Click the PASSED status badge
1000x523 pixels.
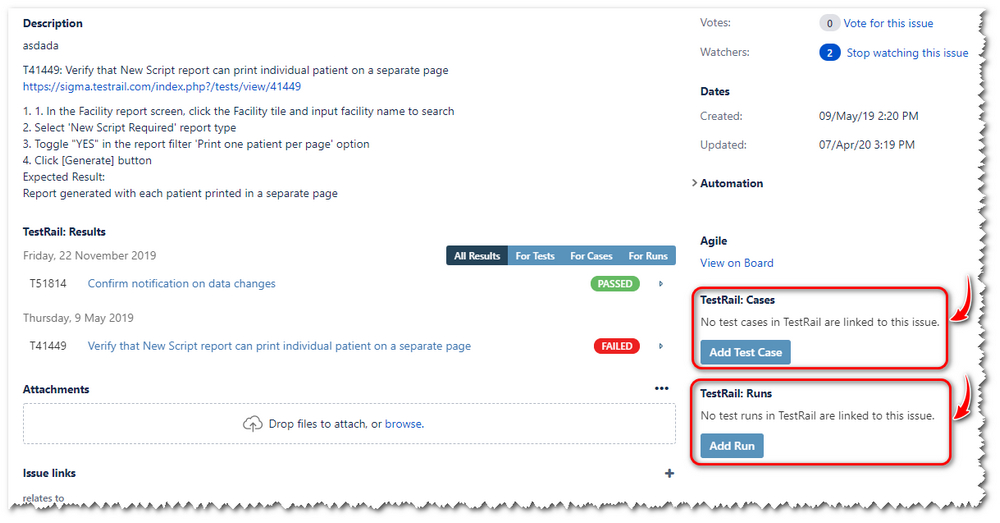(x=615, y=284)
